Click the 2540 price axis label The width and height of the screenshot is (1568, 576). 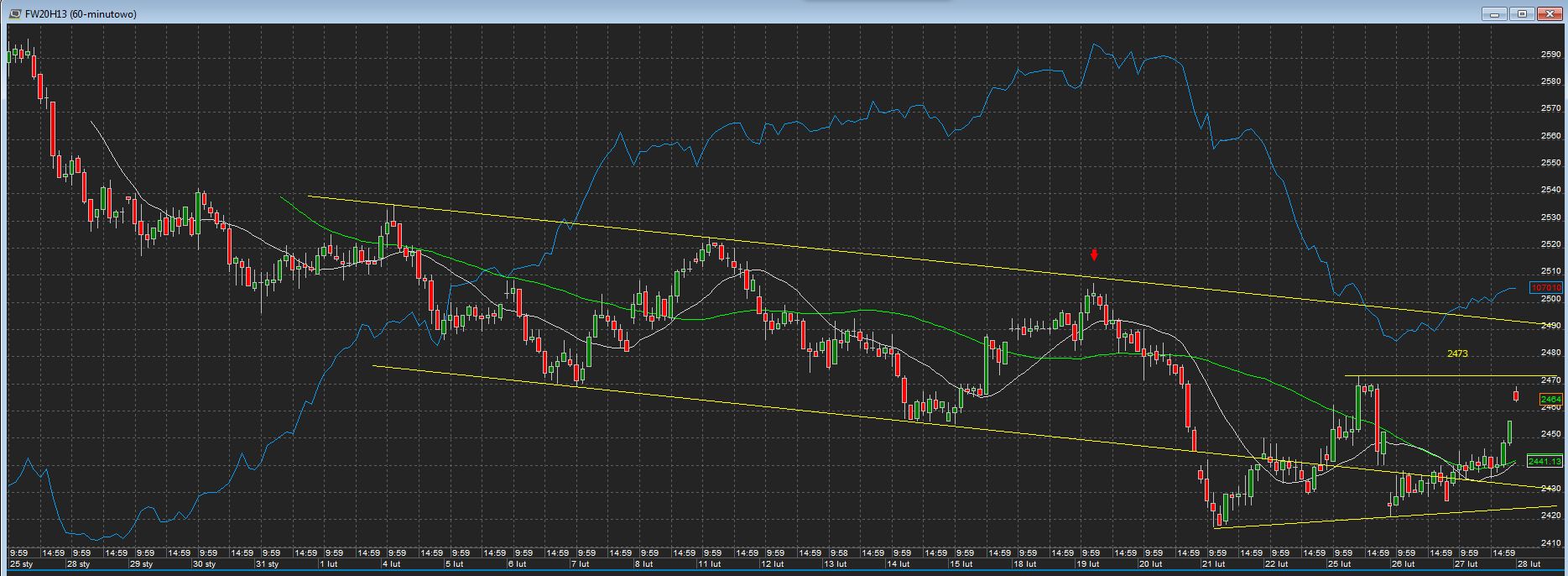[1550, 191]
